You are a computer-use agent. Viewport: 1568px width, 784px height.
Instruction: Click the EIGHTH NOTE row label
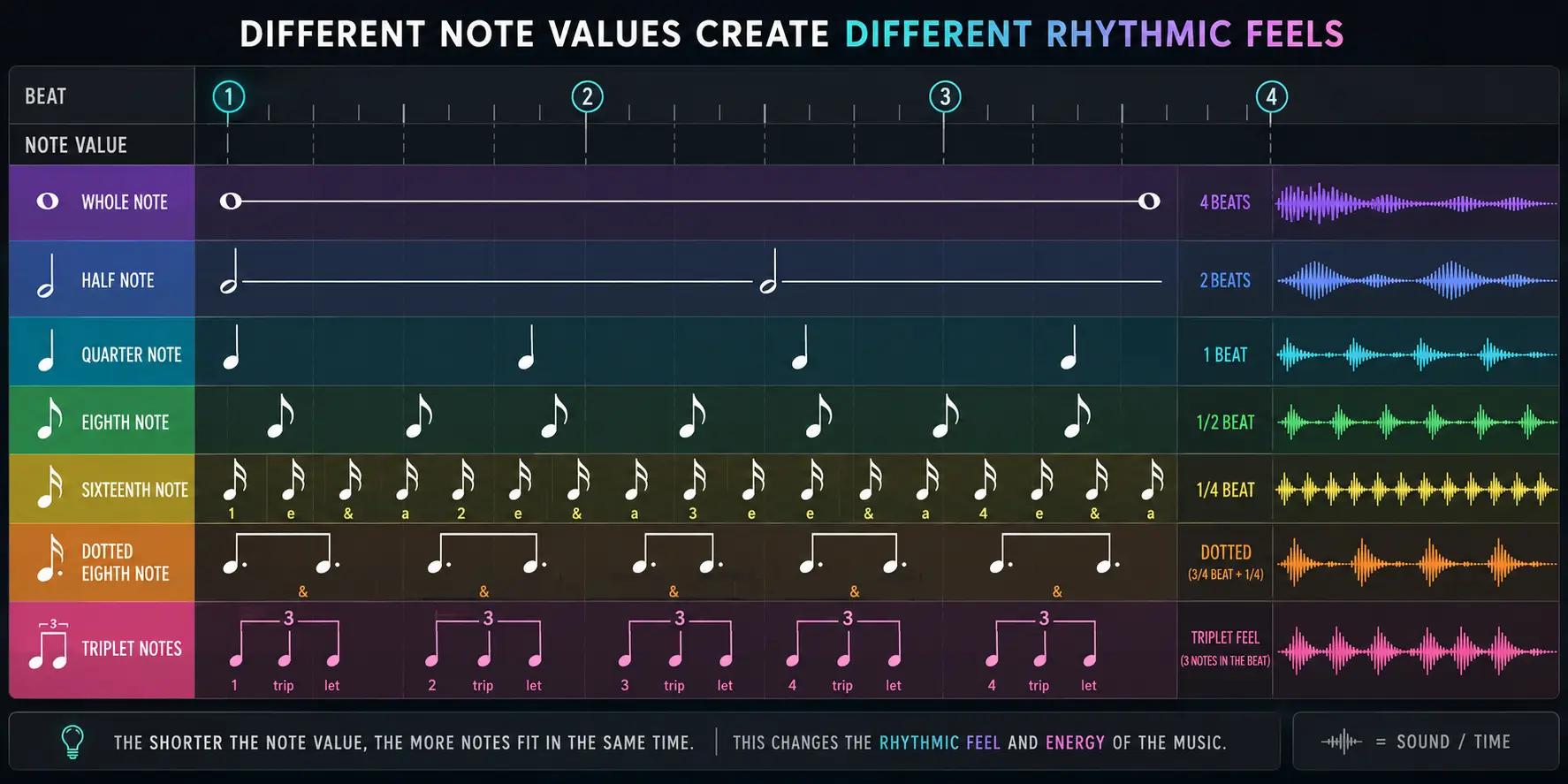(126, 422)
